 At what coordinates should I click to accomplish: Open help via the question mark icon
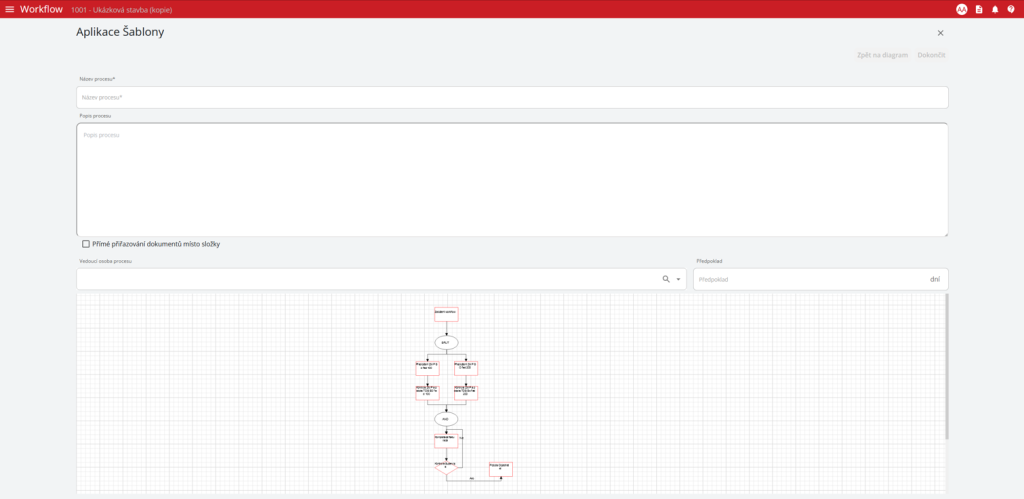[1011, 9]
